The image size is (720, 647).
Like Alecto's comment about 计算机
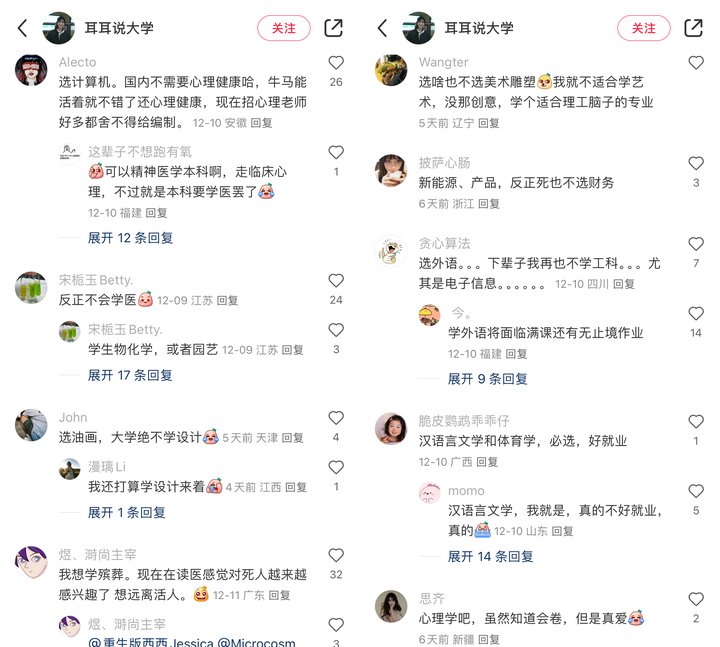point(336,62)
